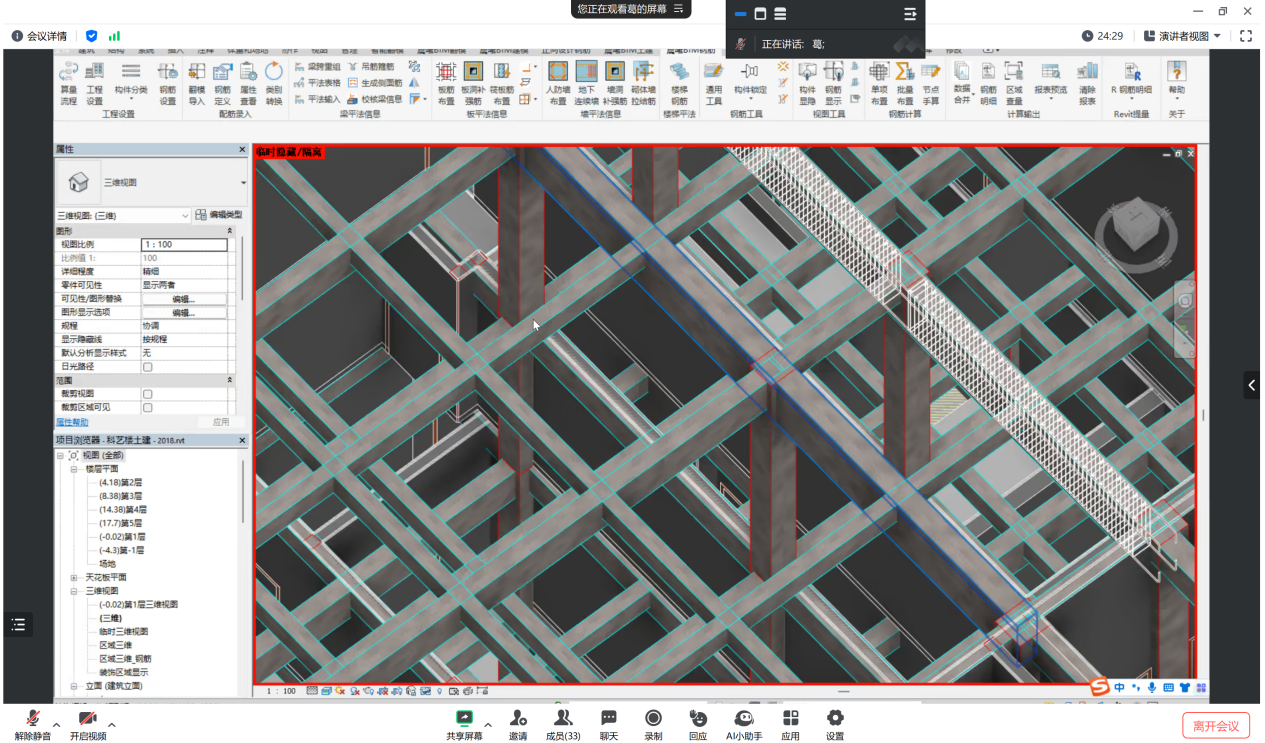Collapse the 楼层平面 tree node

[74, 469]
